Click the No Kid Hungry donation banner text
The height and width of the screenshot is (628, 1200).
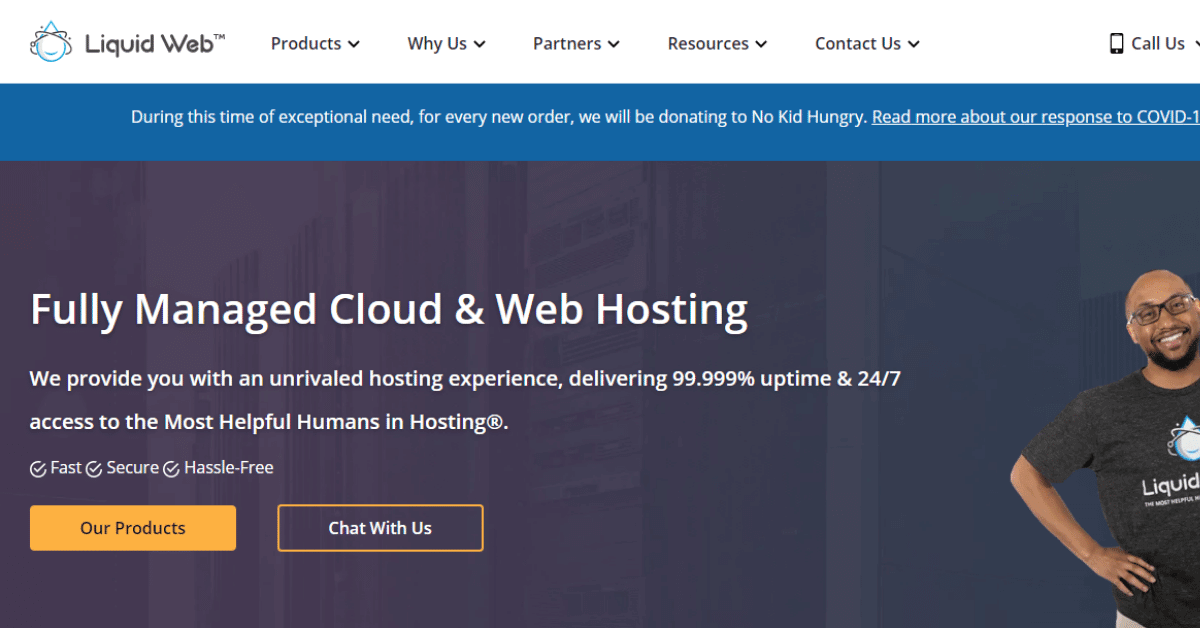pyautogui.click(x=498, y=117)
